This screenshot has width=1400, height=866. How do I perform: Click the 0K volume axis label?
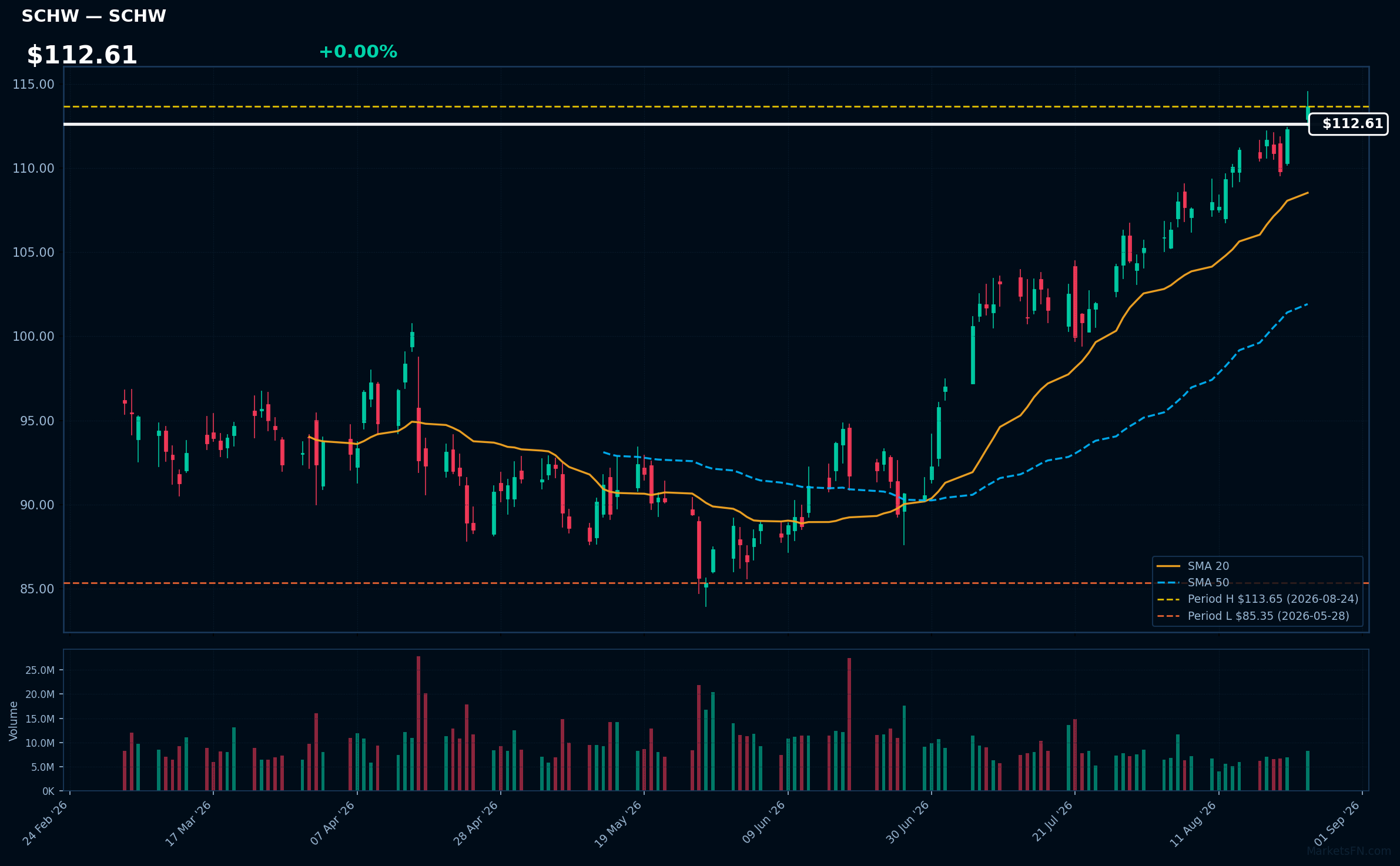48,791
